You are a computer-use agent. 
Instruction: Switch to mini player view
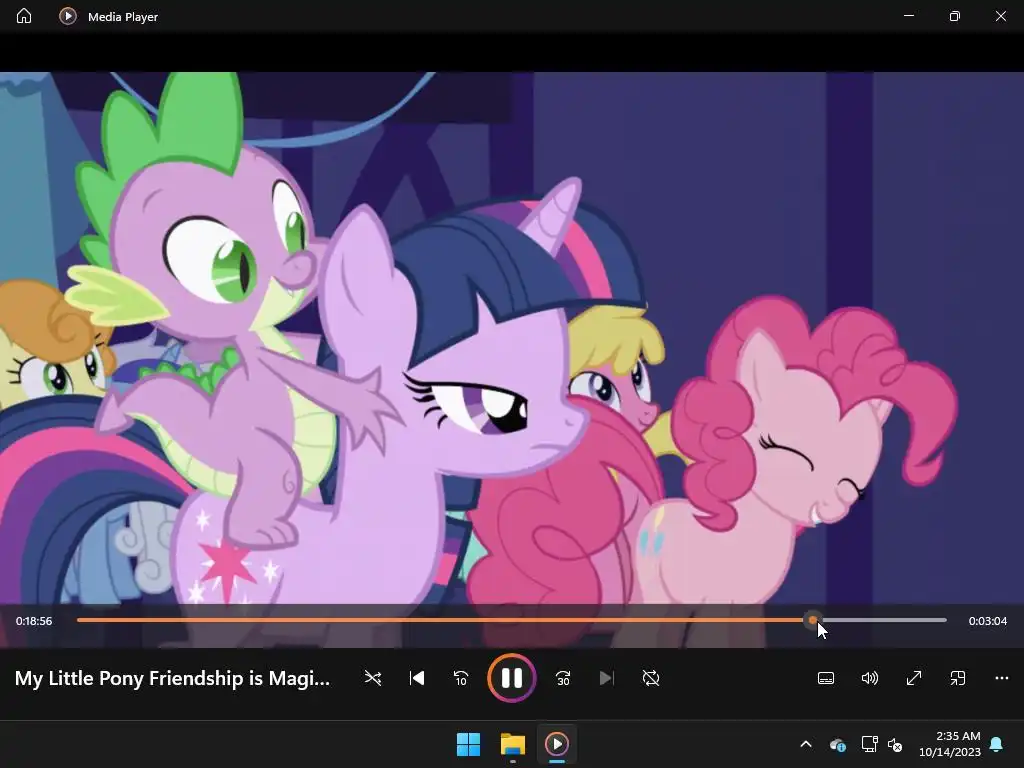tap(957, 678)
